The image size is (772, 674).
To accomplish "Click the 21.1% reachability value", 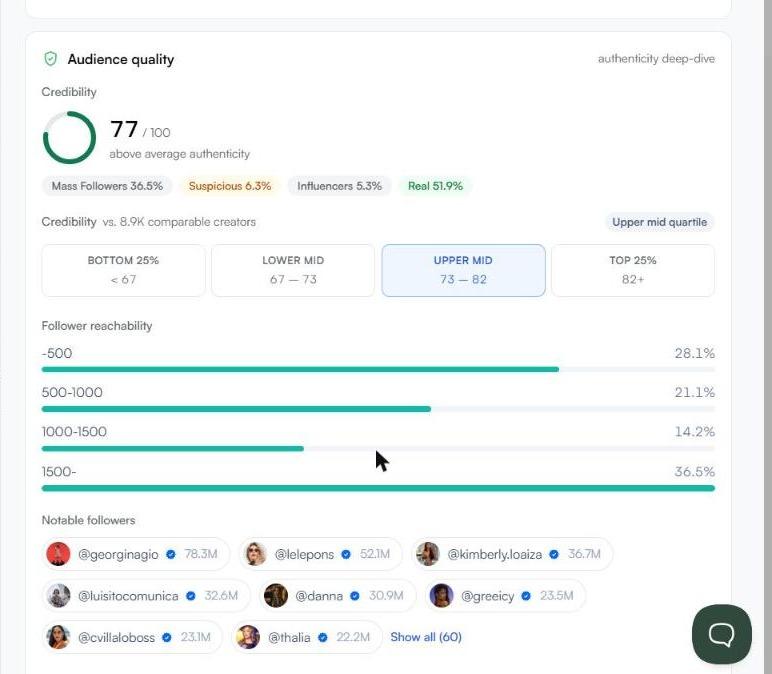I will (x=694, y=392).
